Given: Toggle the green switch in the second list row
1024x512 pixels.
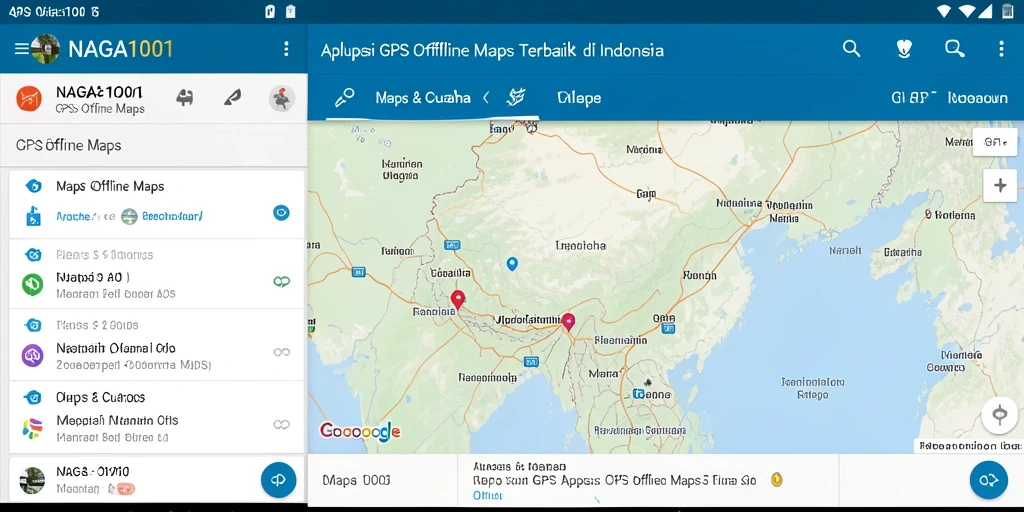Looking at the screenshot, I should pos(281,281).
